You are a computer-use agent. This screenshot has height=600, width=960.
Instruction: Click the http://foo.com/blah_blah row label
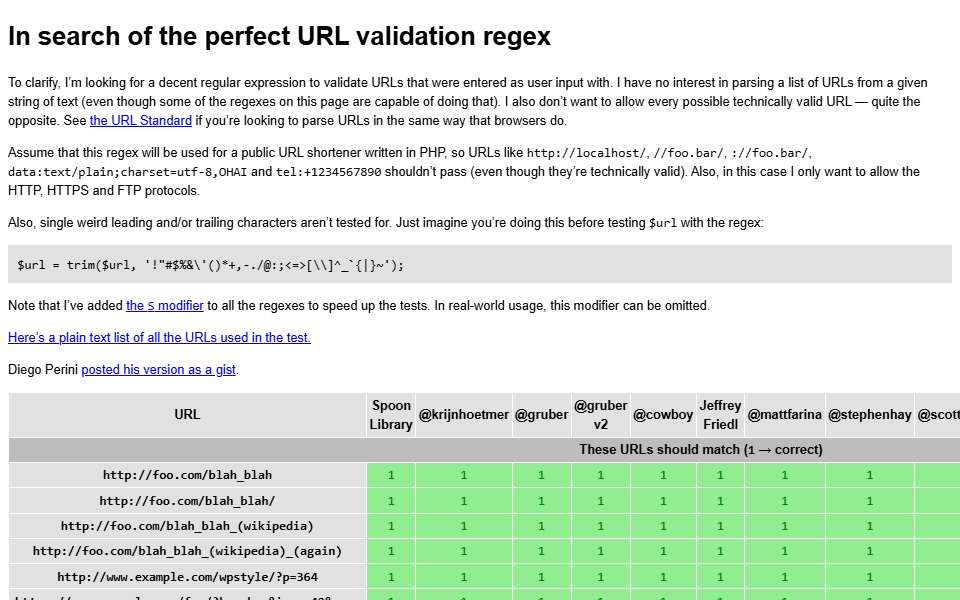click(x=187, y=475)
